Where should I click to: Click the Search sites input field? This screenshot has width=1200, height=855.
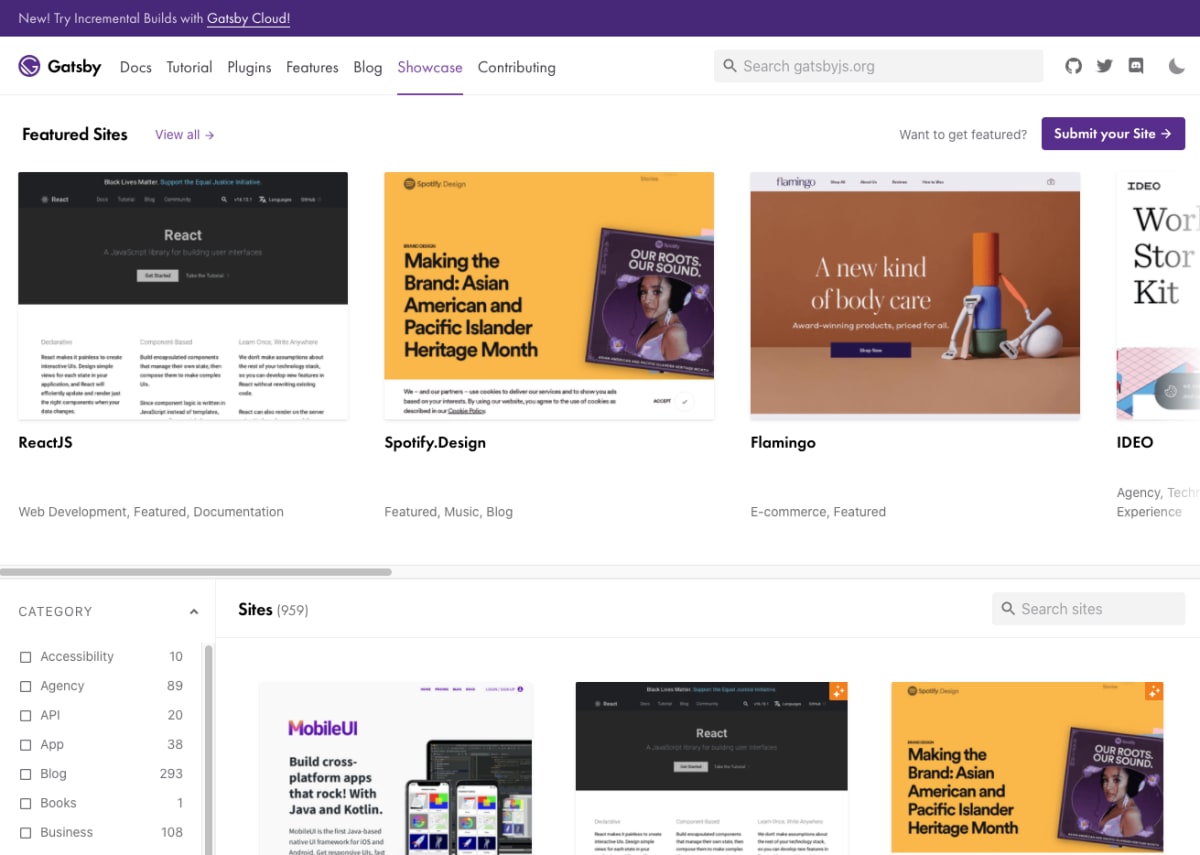coord(1088,609)
